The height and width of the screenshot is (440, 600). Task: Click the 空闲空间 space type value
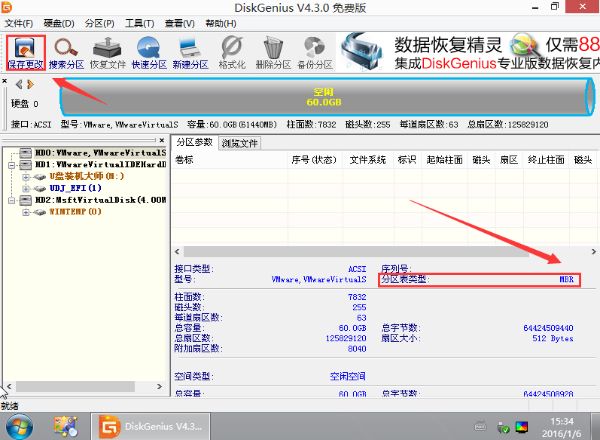pyautogui.click(x=348, y=376)
